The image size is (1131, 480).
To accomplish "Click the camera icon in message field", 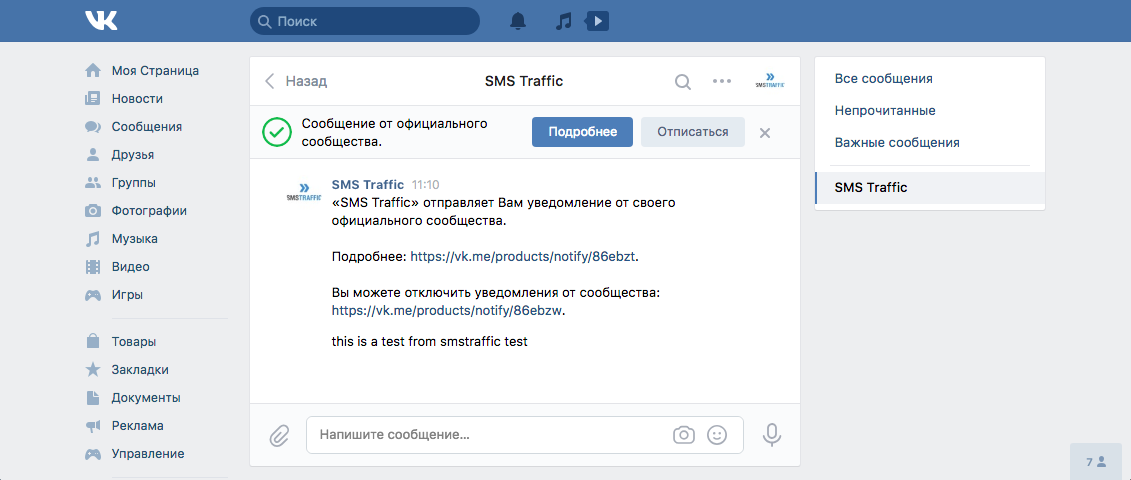I will (684, 435).
